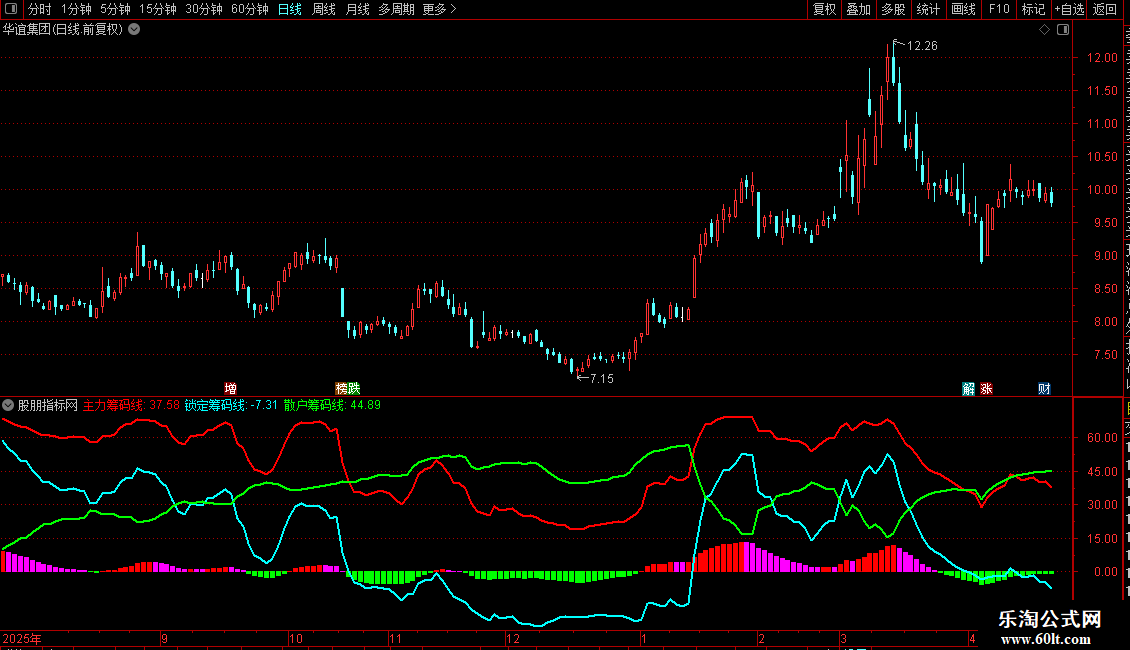Select the 5分钟 period
1130x650 pixels.
pos(115,9)
